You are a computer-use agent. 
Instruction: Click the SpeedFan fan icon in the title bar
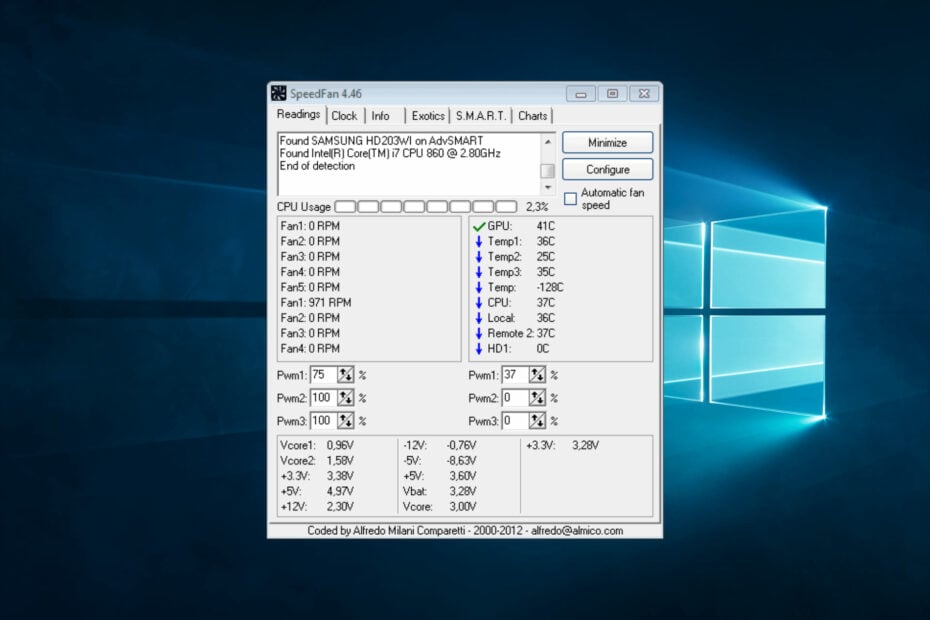coord(278,93)
